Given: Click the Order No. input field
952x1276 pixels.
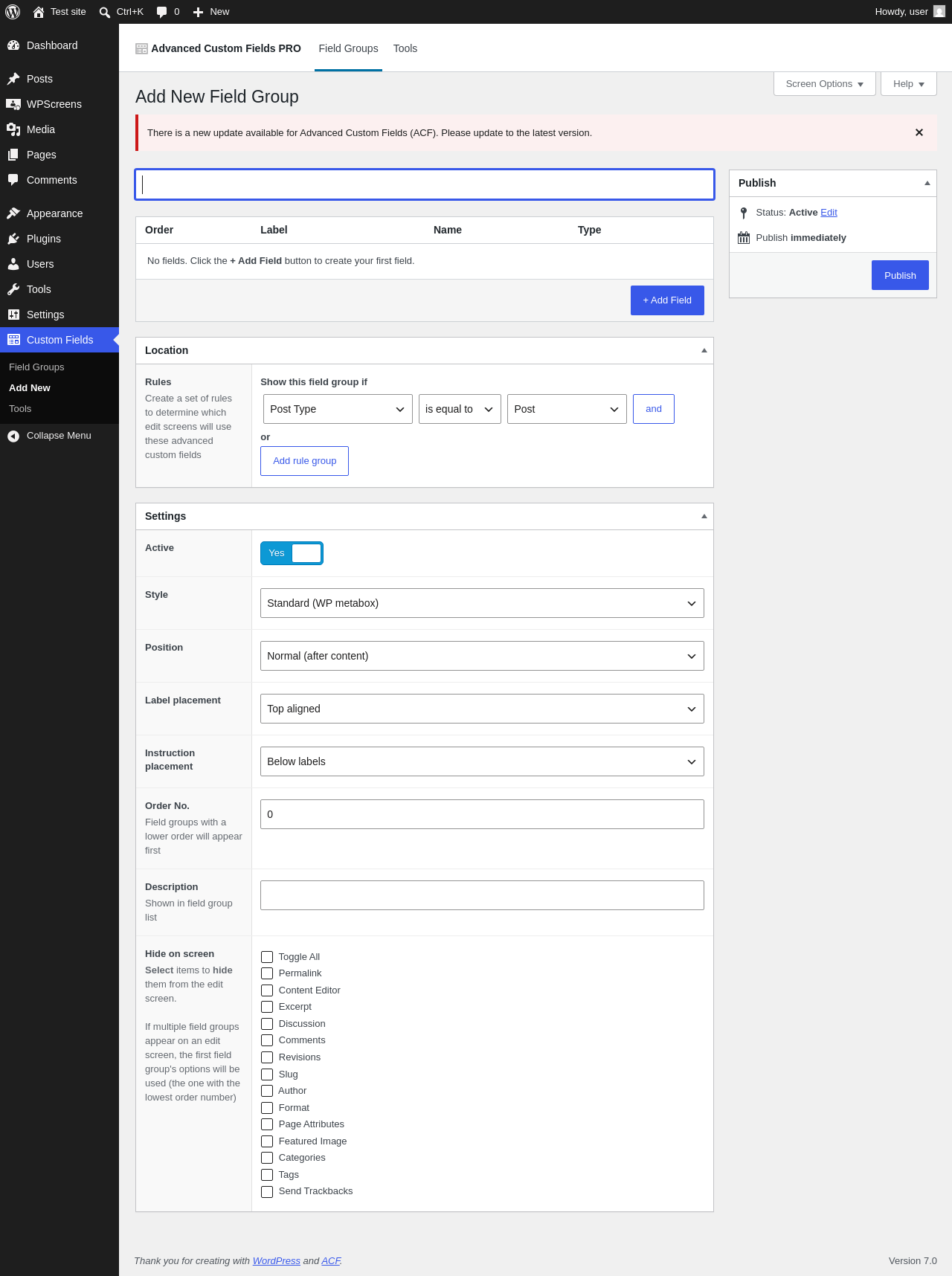Looking at the screenshot, I should coord(482,814).
